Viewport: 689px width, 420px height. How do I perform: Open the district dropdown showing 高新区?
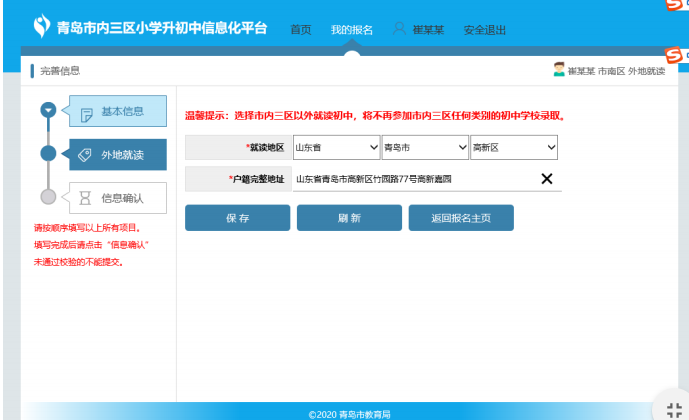click(x=513, y=147)
